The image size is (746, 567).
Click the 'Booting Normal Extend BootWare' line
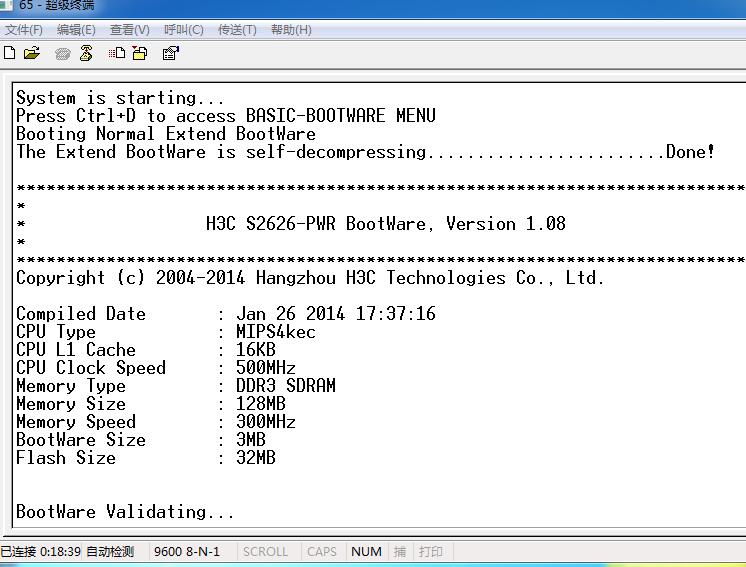tap(166, 134)
